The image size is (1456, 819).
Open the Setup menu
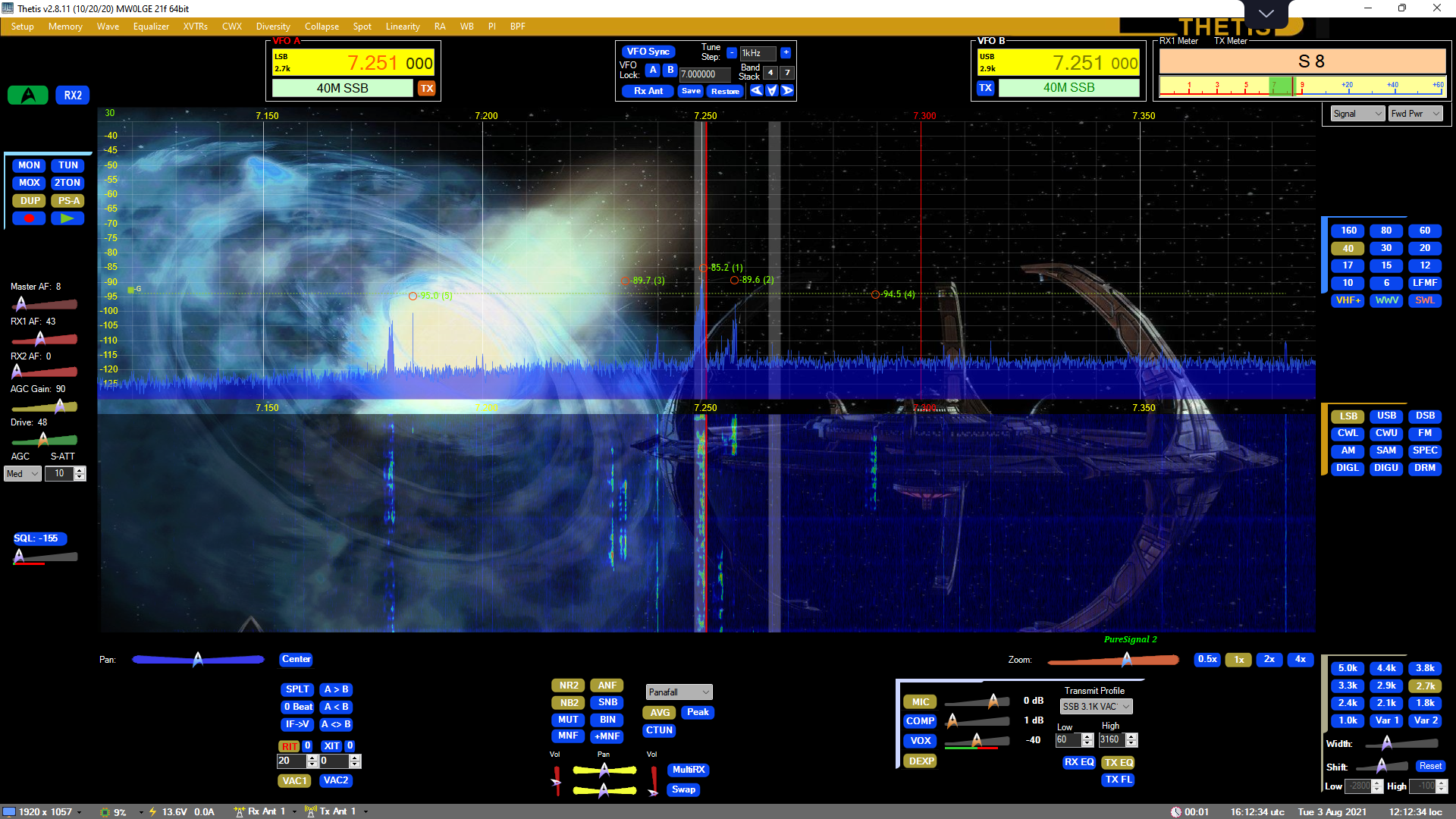point(22,27)
